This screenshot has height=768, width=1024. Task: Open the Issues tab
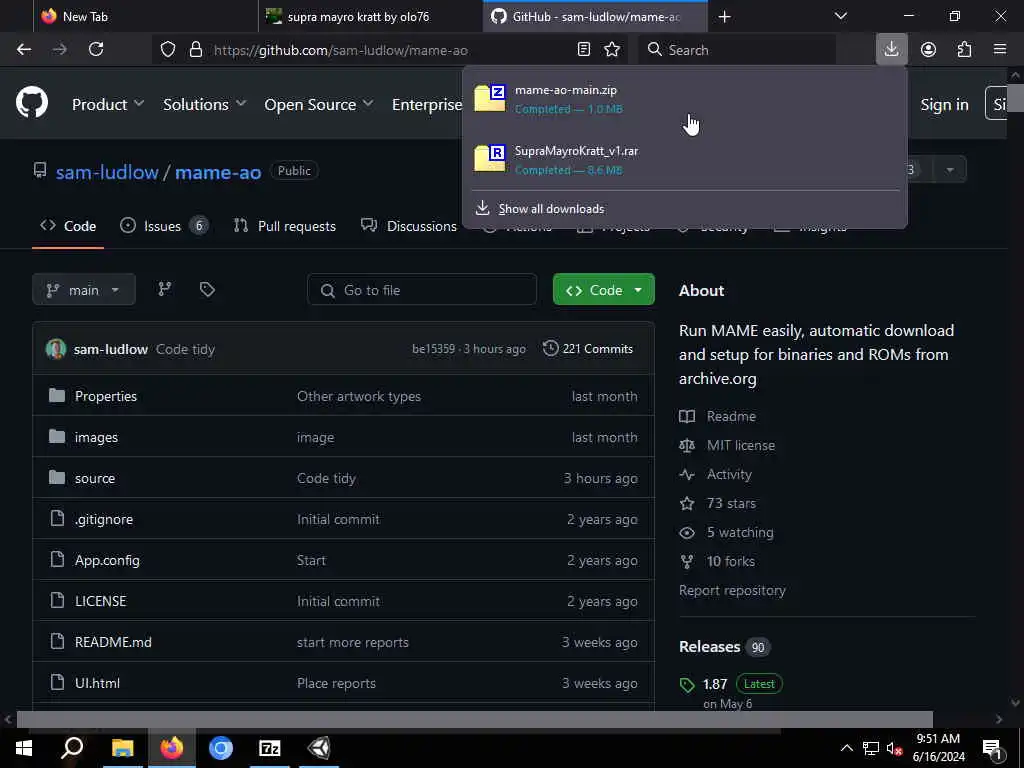click(x=164, y=226)
